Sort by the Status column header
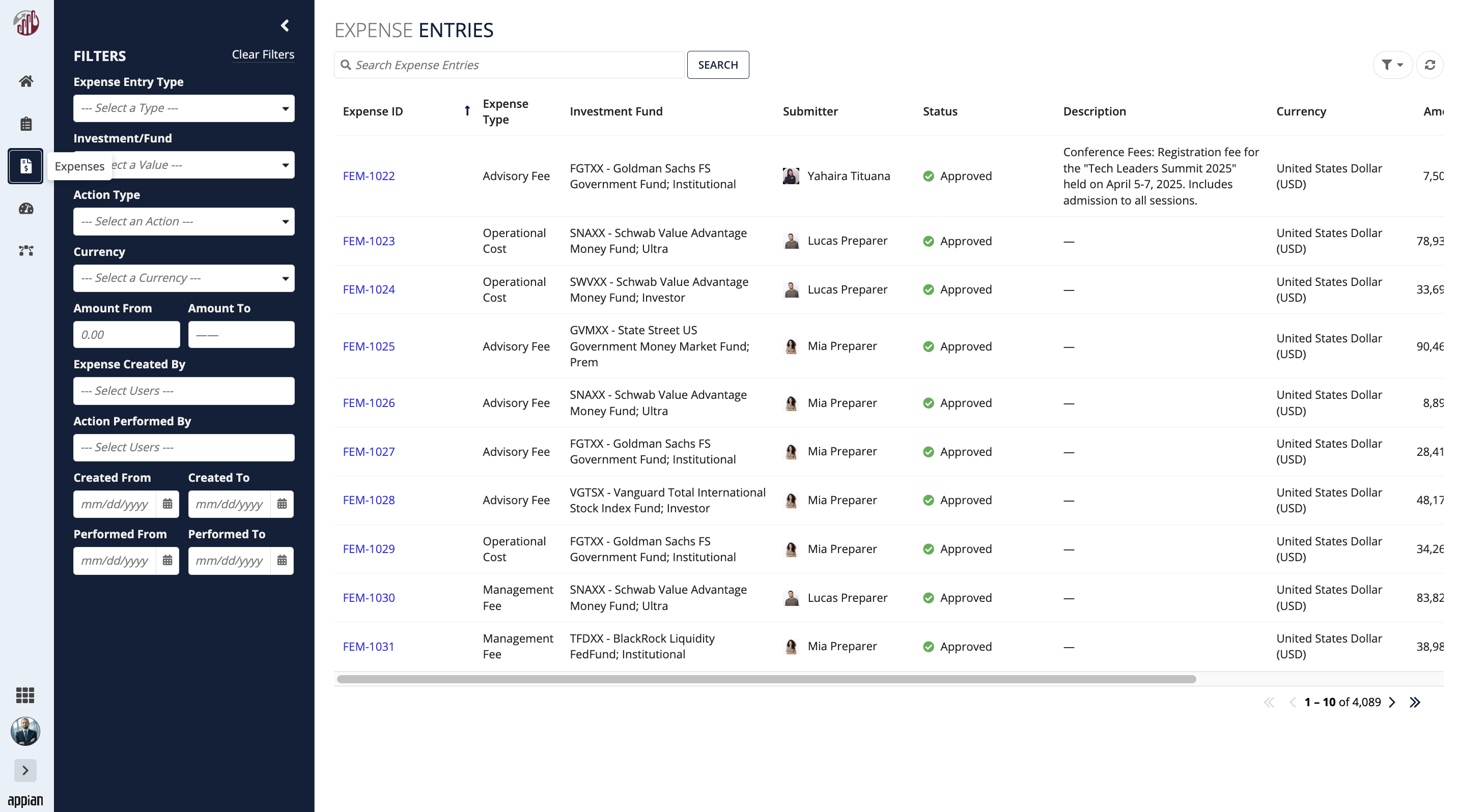 click(940, 111)
